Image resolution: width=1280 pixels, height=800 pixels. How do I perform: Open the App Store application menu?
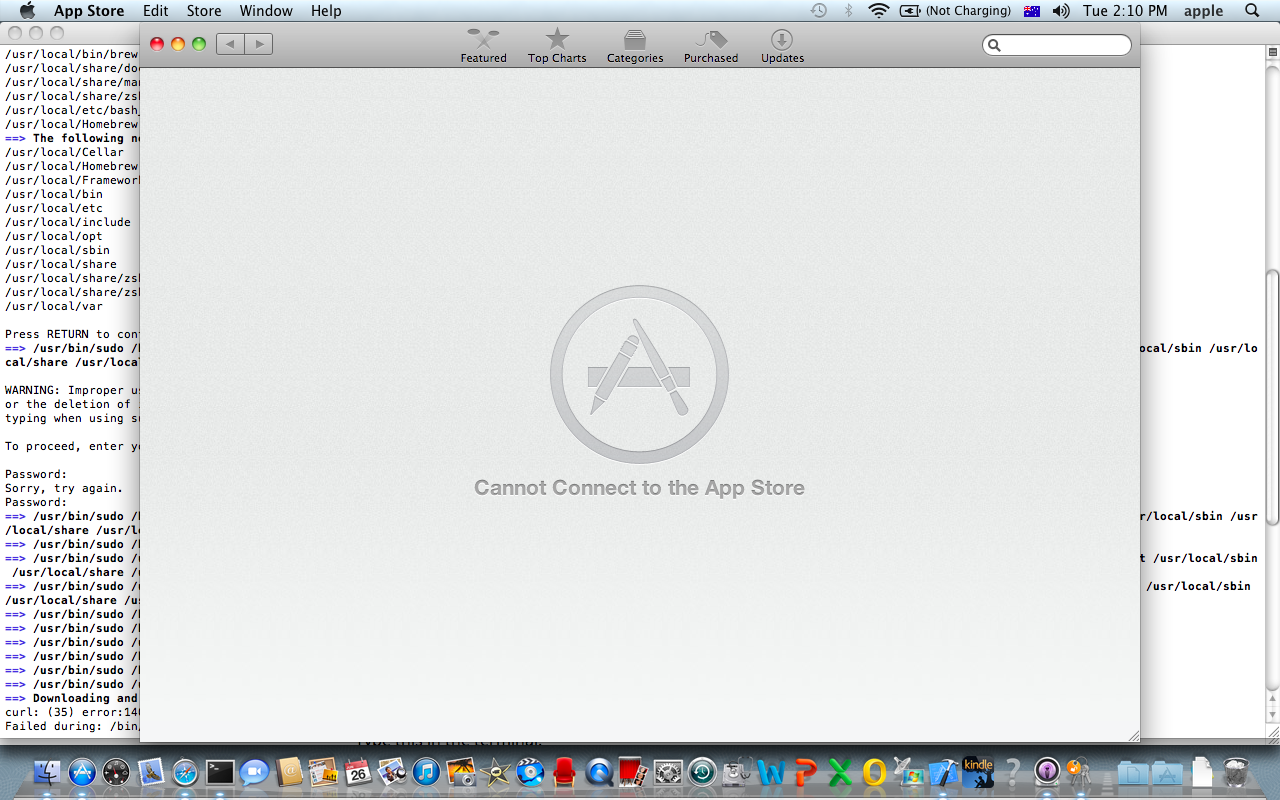89,11
